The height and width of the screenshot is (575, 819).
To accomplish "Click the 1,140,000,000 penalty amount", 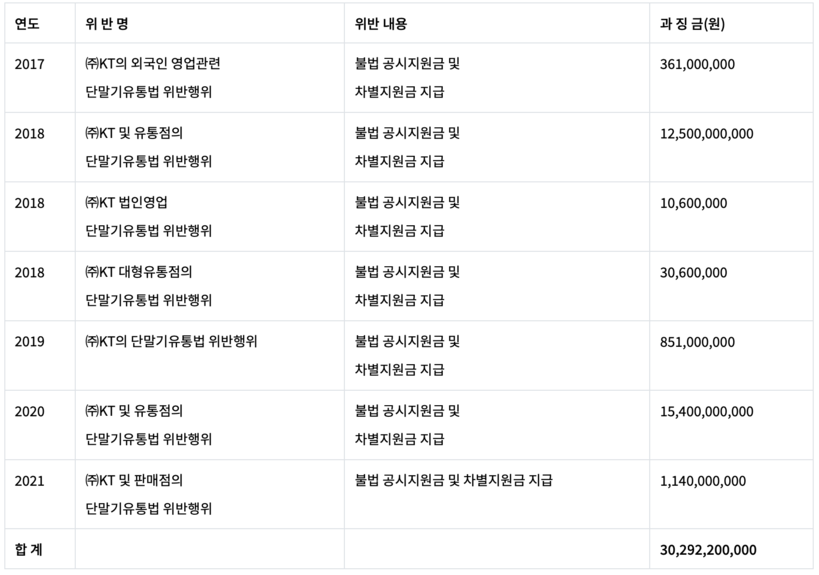I will 703,481.
